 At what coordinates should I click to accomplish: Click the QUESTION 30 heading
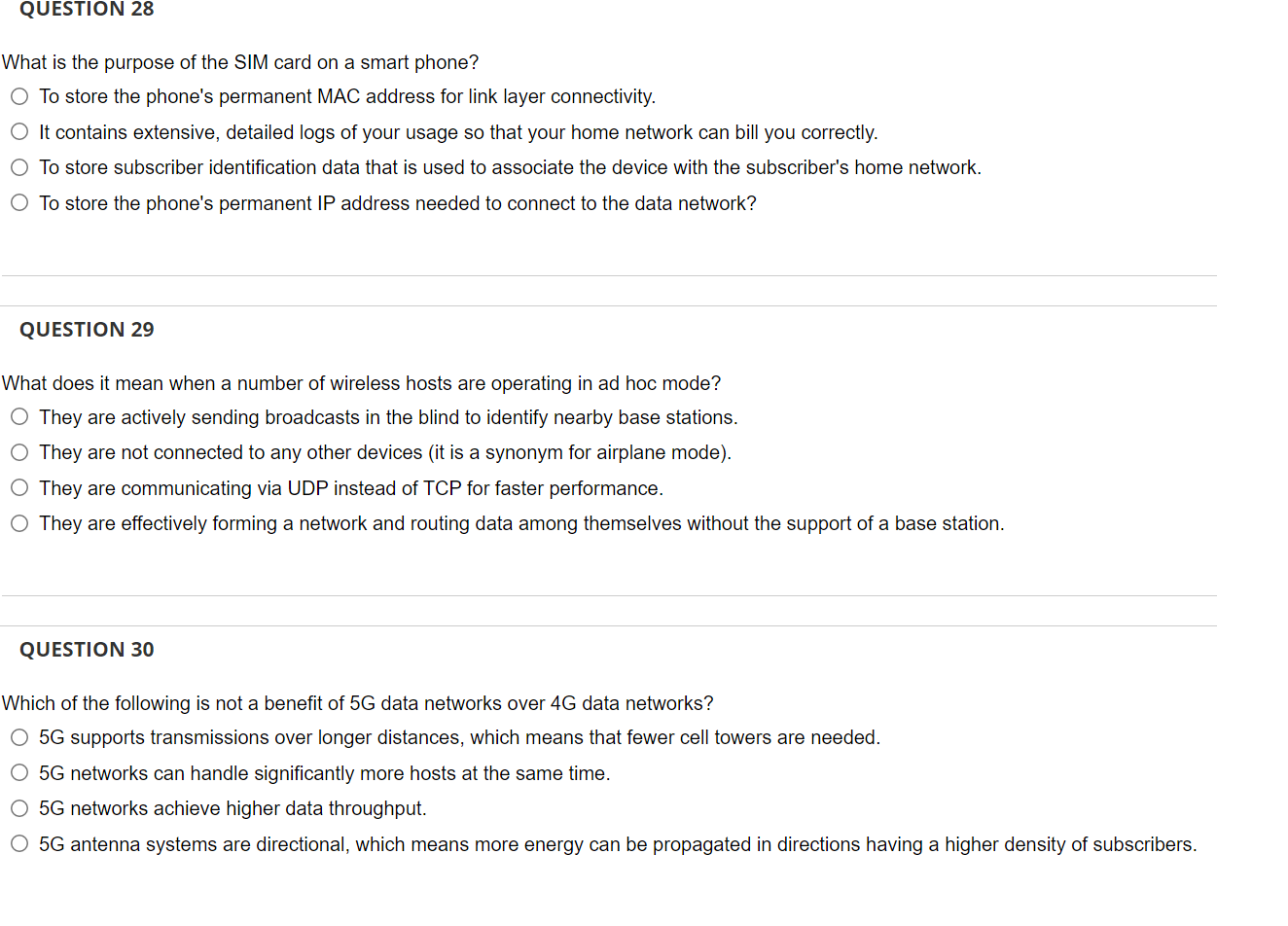[x=87, y=650]
